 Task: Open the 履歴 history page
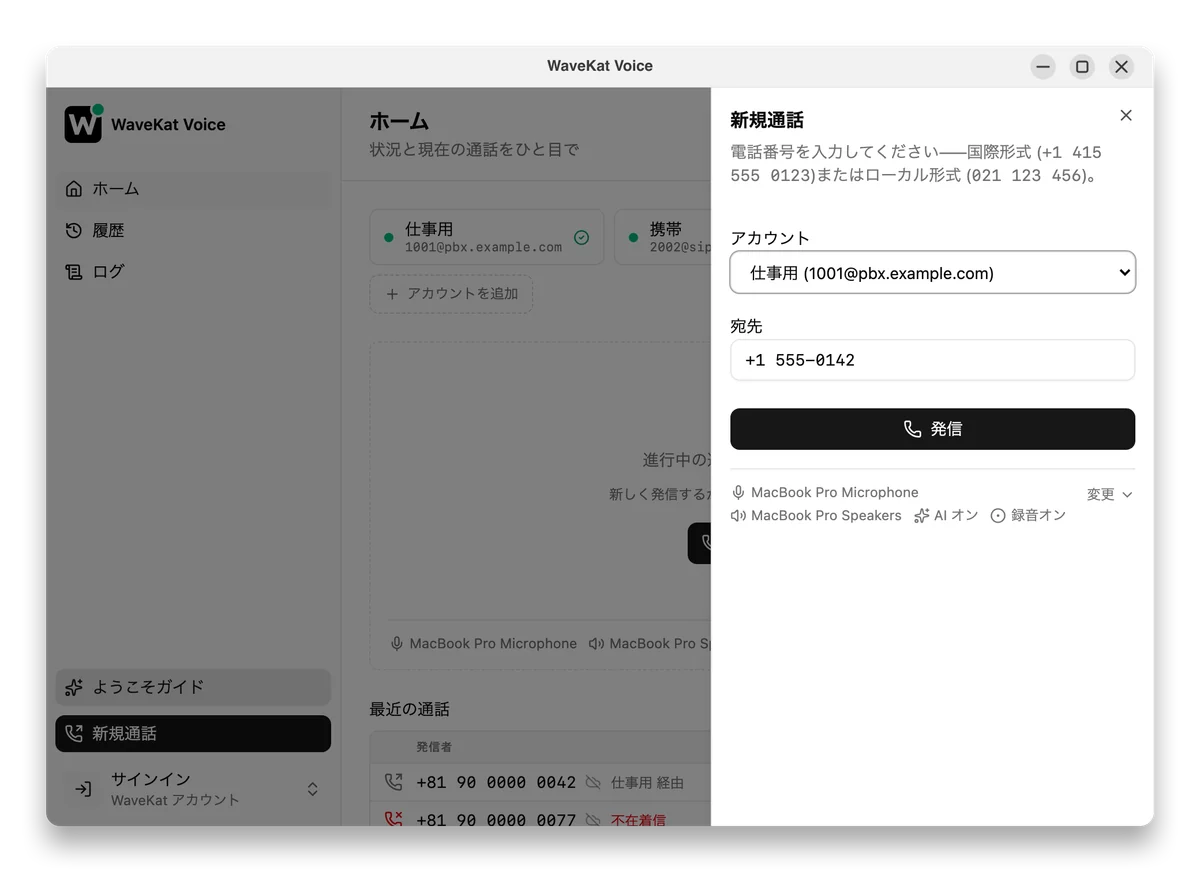click(193, 230)
